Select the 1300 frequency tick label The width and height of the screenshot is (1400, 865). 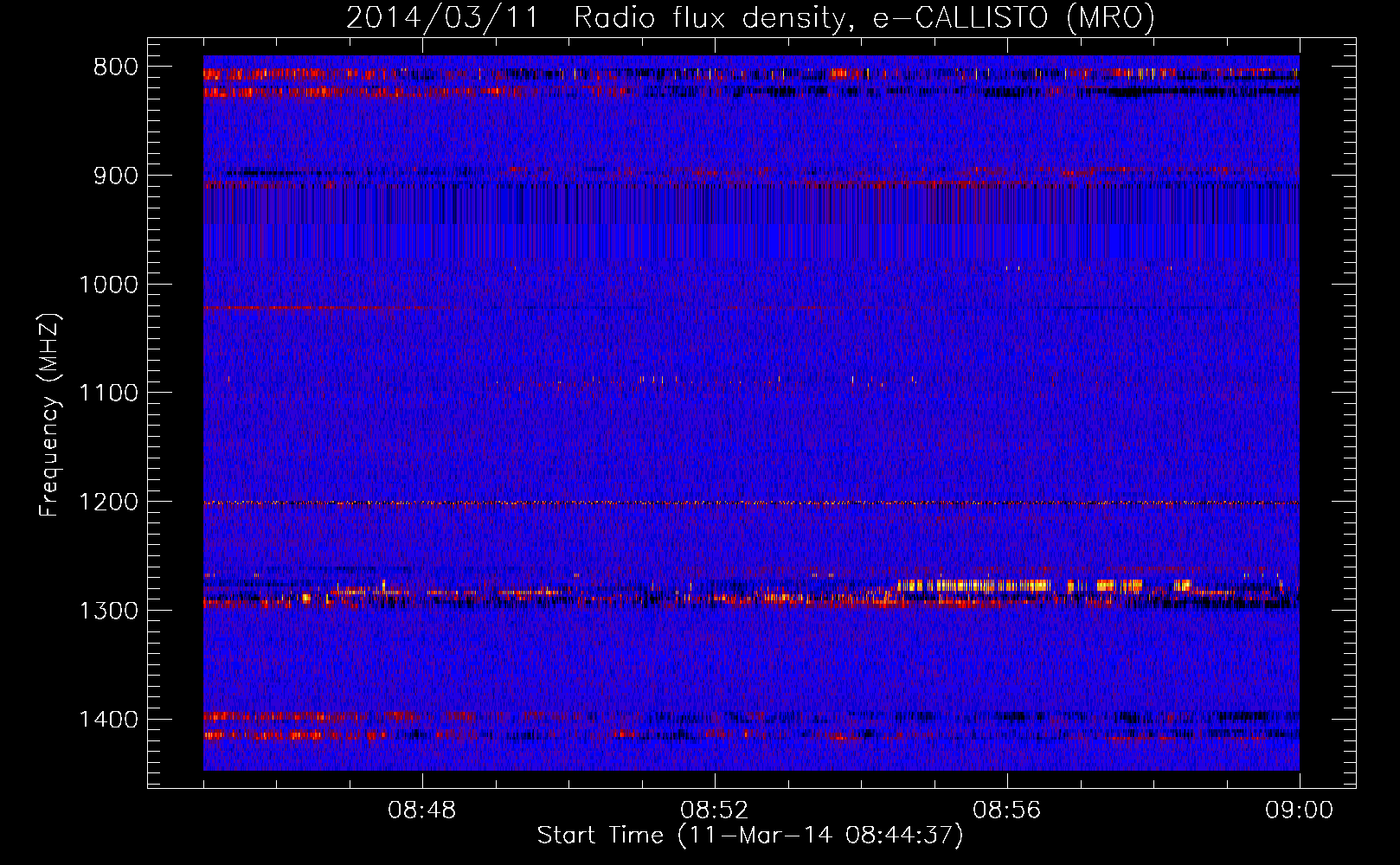[x=108, y=611]
